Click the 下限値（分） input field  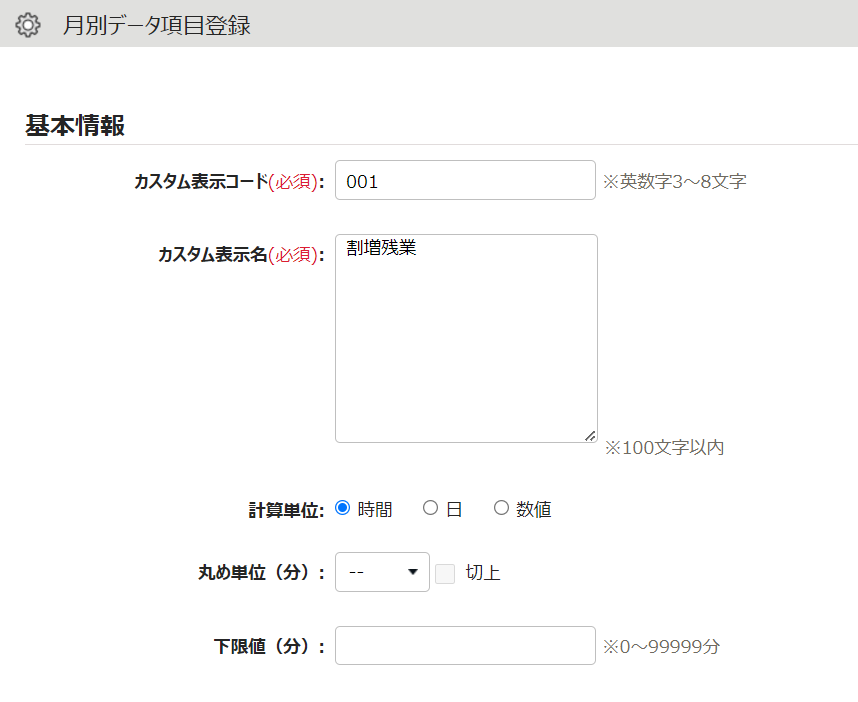465,646
